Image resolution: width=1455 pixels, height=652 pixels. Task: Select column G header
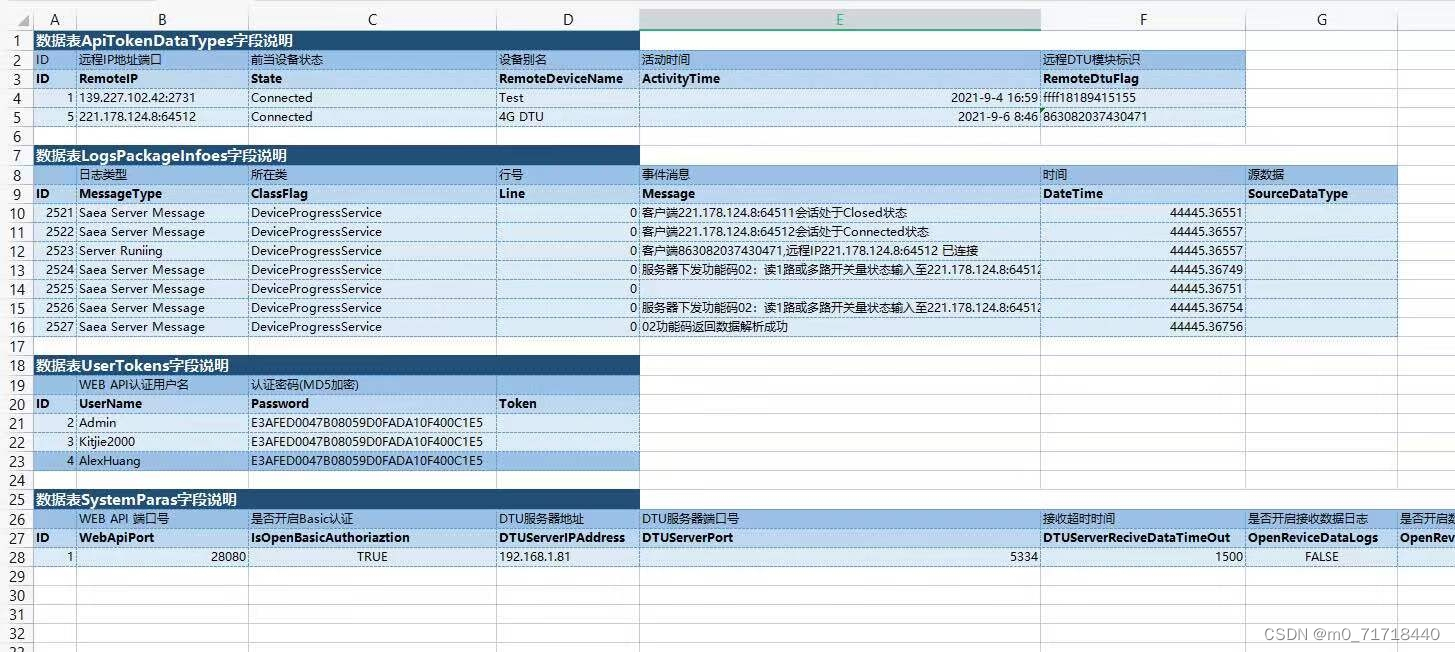[x=1321, y=20]
